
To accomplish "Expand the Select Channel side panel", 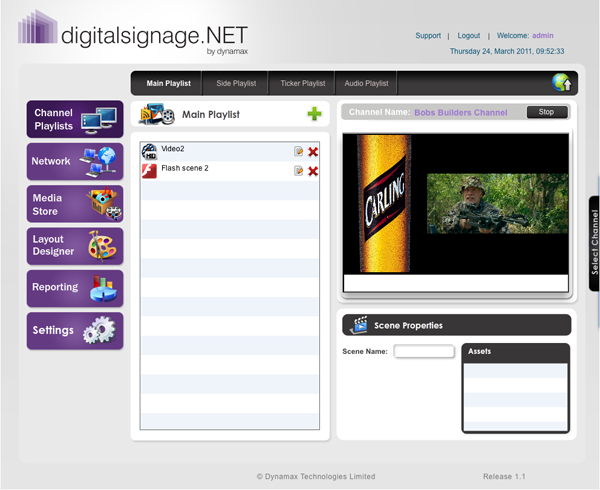I will [594, 243].
